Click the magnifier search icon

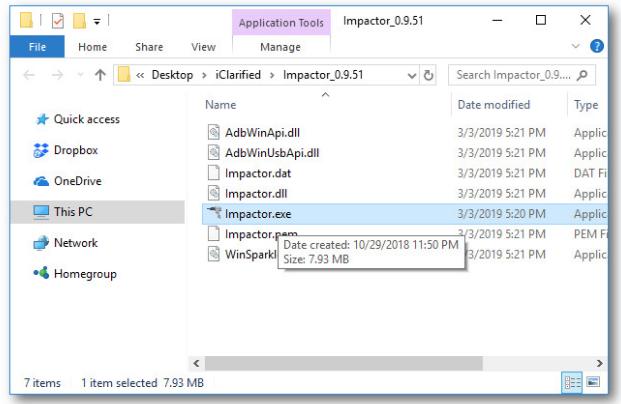coord(582,75)
